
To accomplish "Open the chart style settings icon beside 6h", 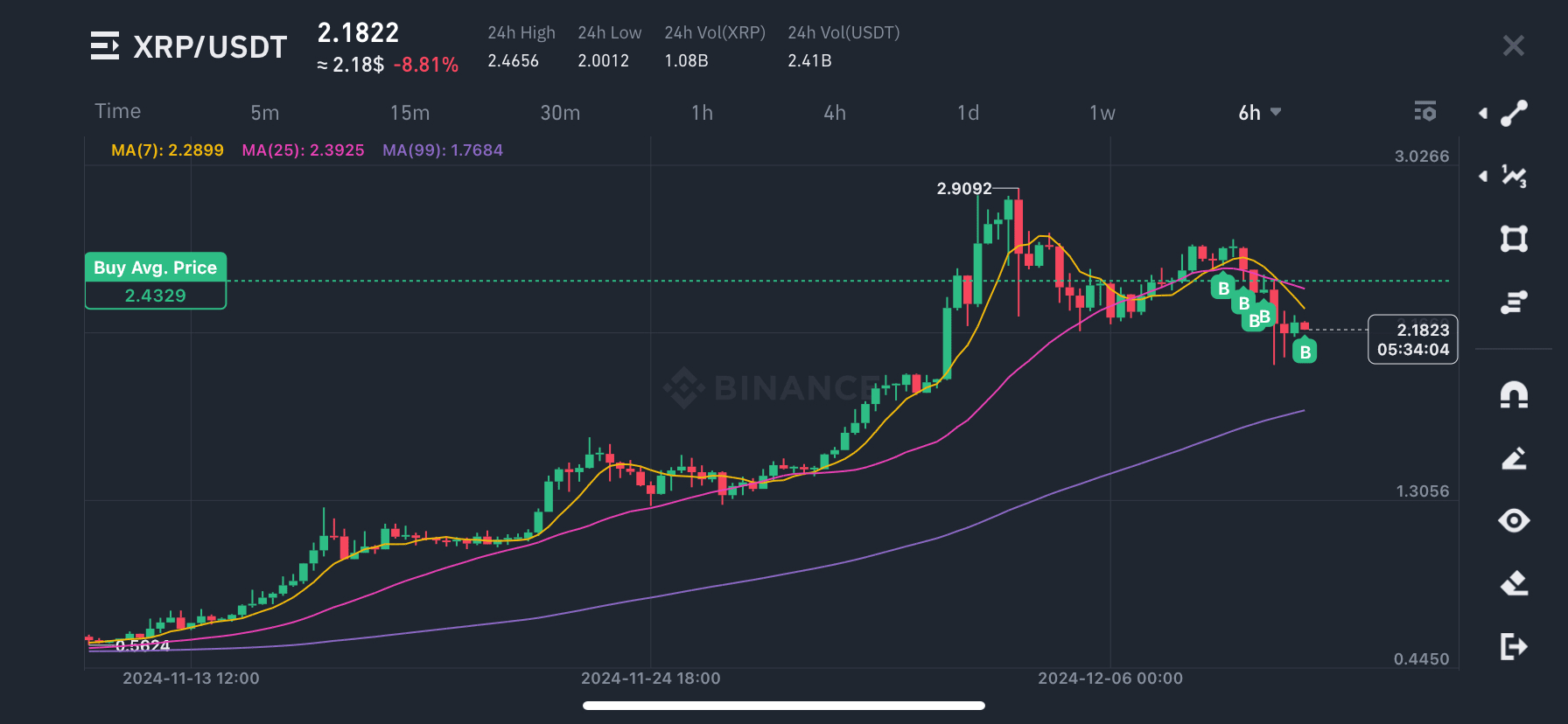I will [x=1425, y=112].
